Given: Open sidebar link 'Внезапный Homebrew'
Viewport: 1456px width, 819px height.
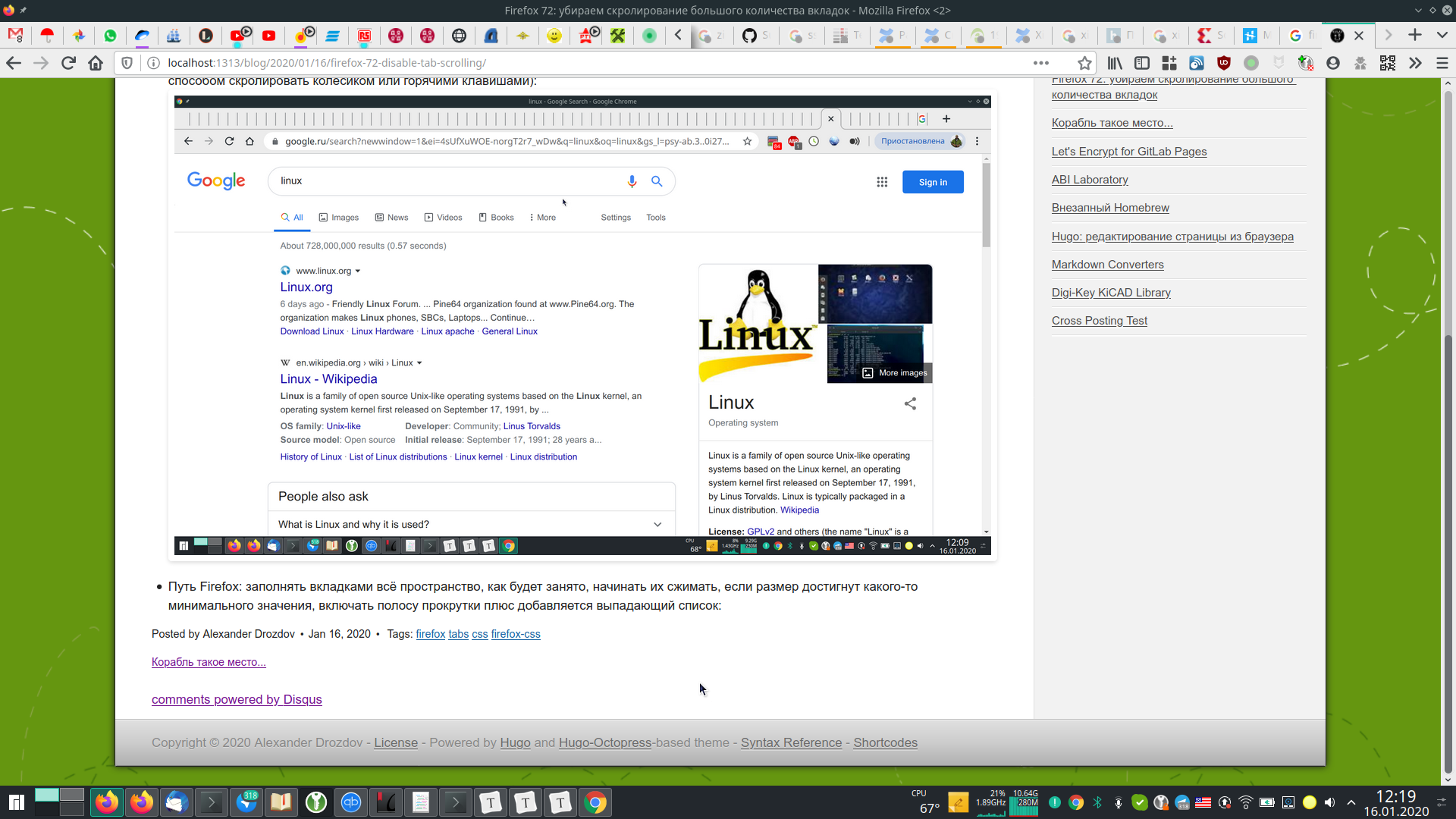Looking at the screenshot, I should click(x=1110, y=207).
